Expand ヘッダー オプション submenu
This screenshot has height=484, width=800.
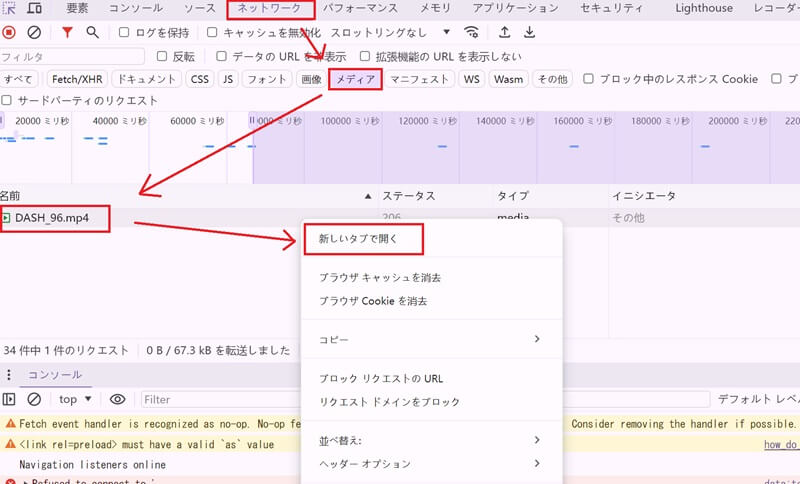pyautogui.click(x=537, y=464)
